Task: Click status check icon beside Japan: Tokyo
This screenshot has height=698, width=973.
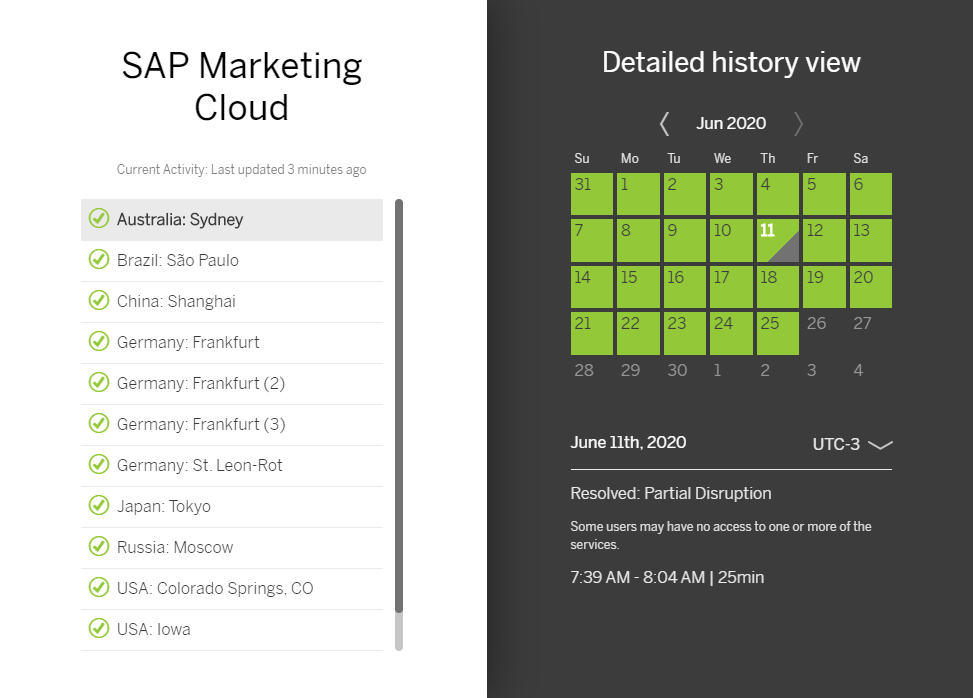Action: click(99, 505)
